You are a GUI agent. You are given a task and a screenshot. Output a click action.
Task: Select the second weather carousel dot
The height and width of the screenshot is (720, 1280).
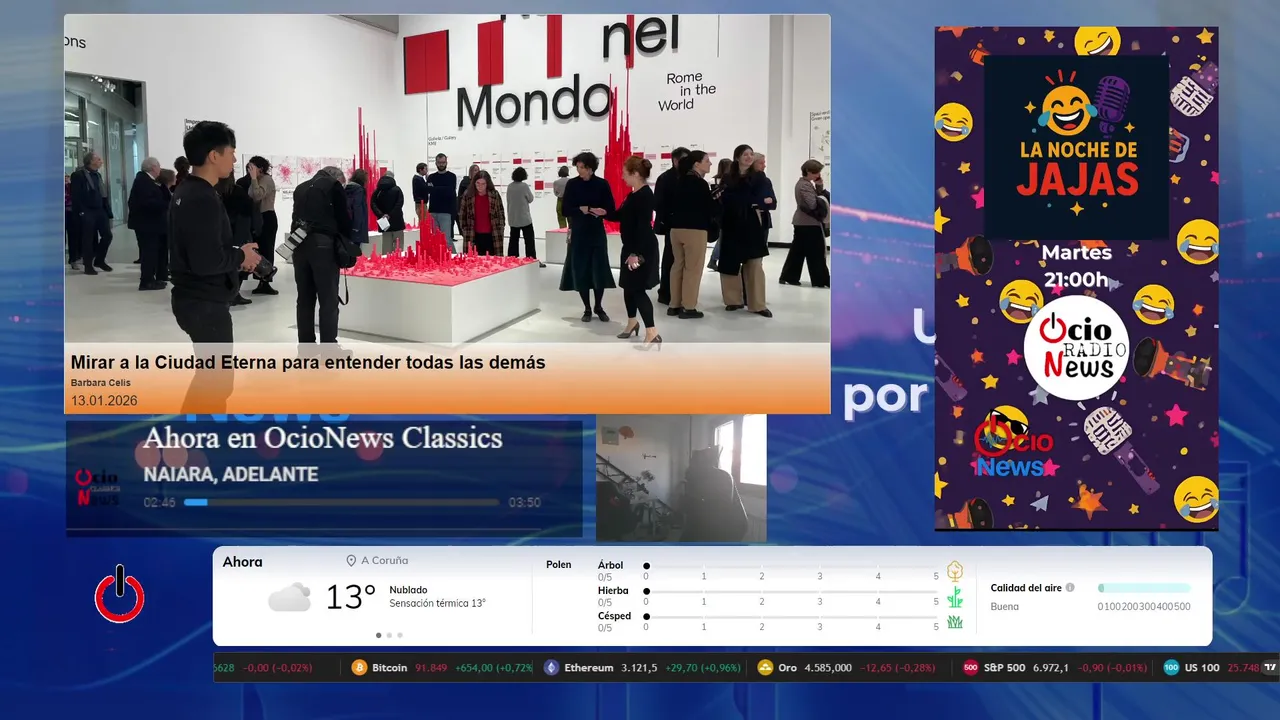coord(389,635)
